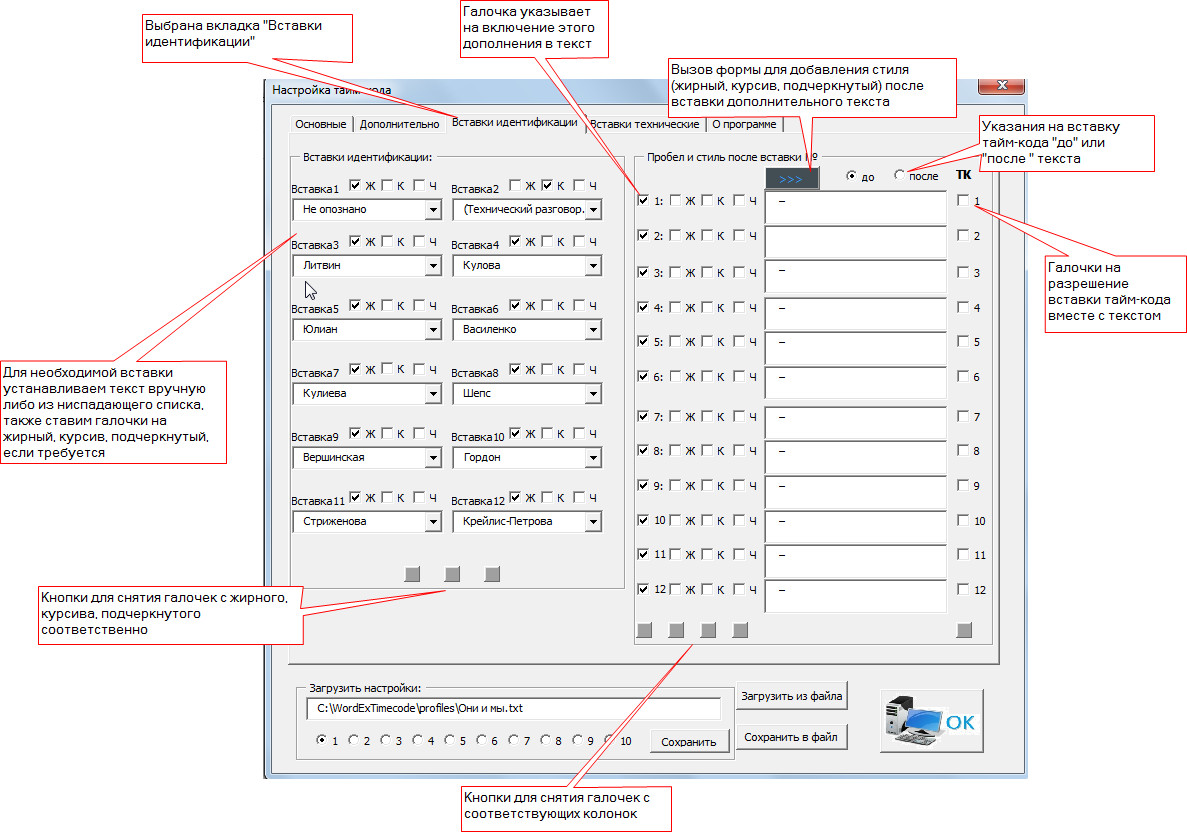Image resolution: width=1187 pixels, height=832 pixels.
Task: Clear italic checkmarks button under identification inserts
Action: [x=452, y=574]
